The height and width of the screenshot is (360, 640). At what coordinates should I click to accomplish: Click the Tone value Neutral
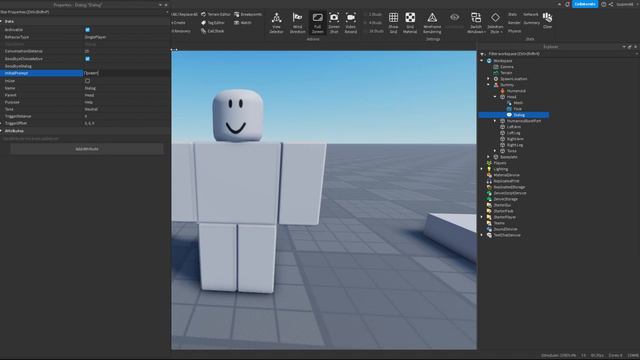pyautogui.click(x=91, y=109)
